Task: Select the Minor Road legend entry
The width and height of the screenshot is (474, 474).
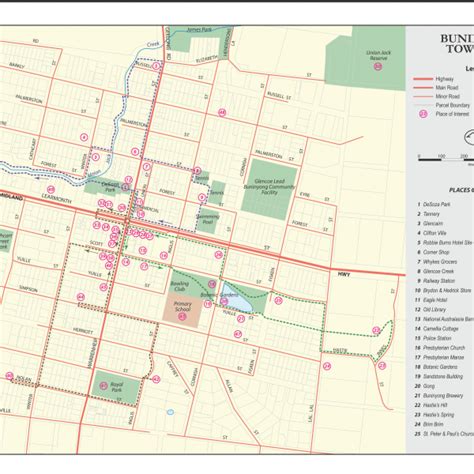Action: coord(436,96)
